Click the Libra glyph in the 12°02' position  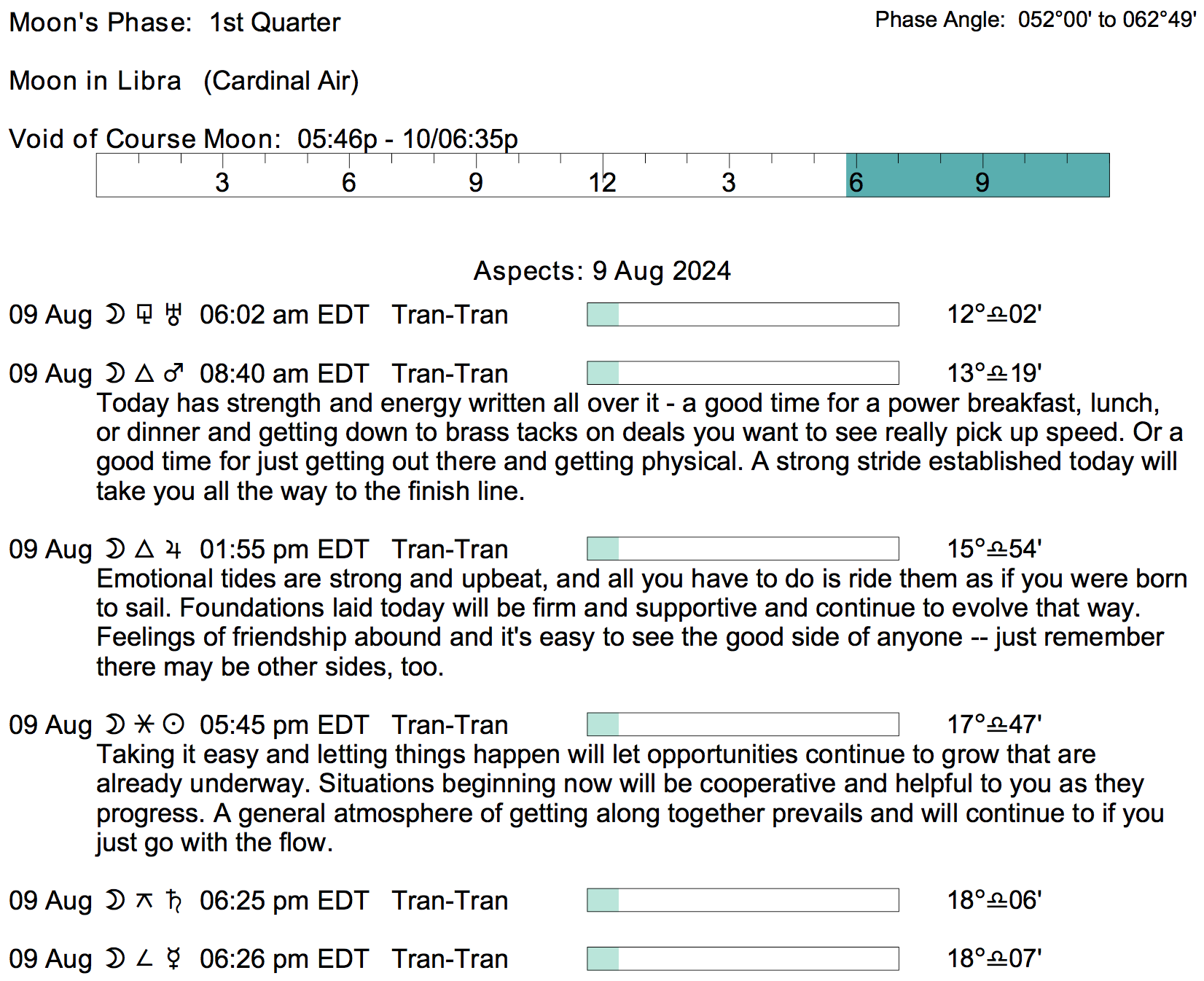tap(997, 316)
